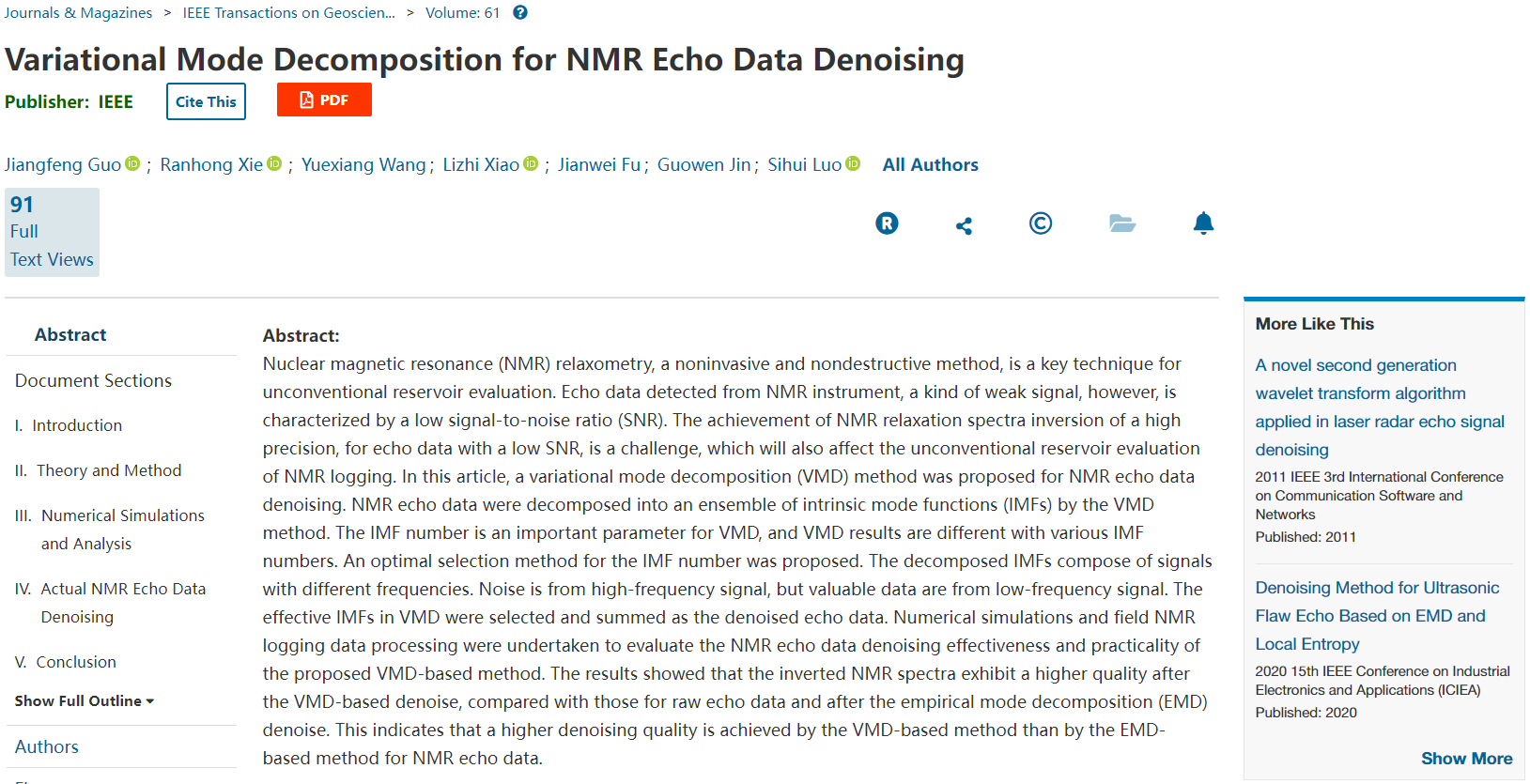Click the share icon
Image resolution: width=1530 pixels, height=784 pixels.
click(x=964, y=225)
